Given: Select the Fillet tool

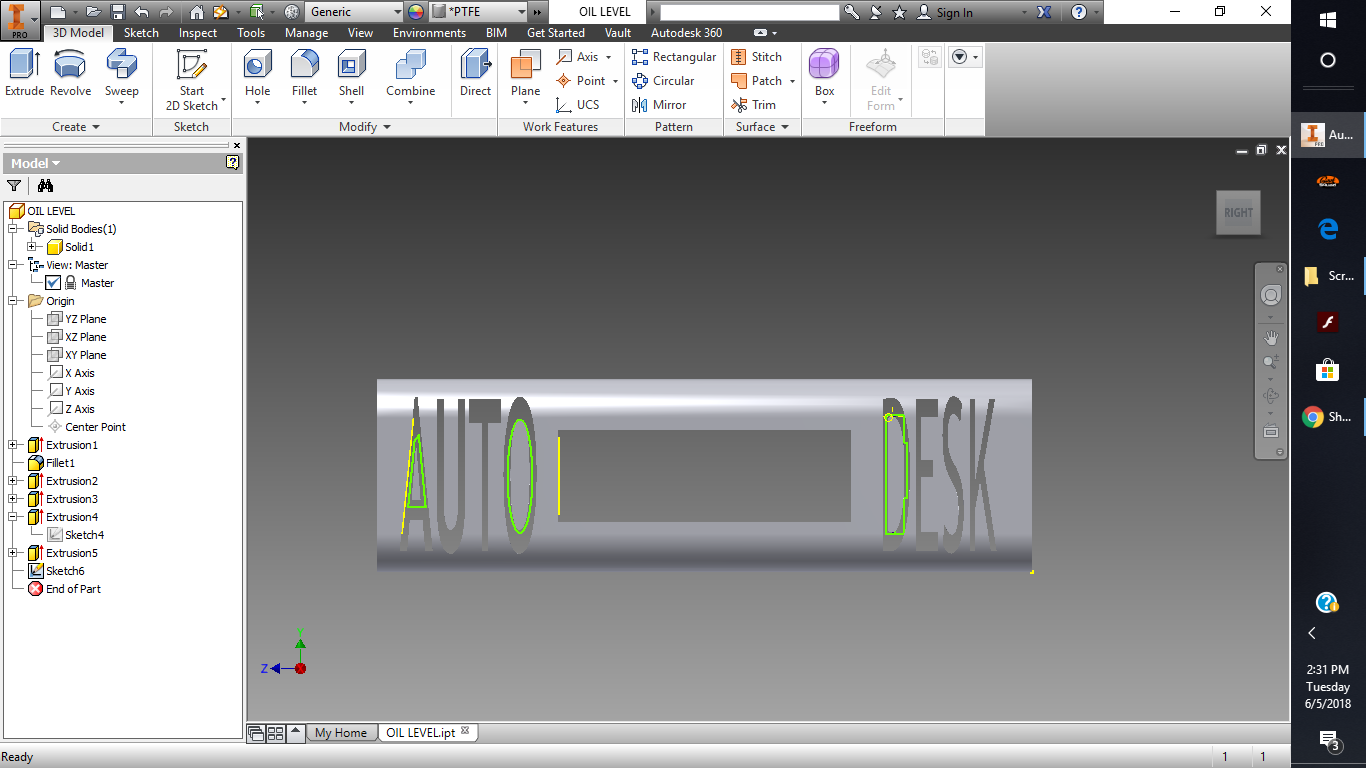Looking at the screenshot, I should coord(305,76).
